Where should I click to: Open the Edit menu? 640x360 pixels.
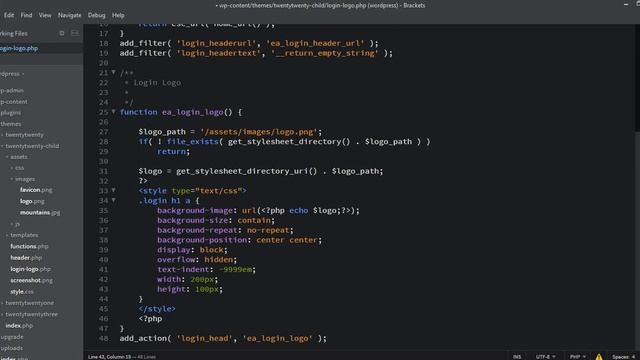click(9, 15)
